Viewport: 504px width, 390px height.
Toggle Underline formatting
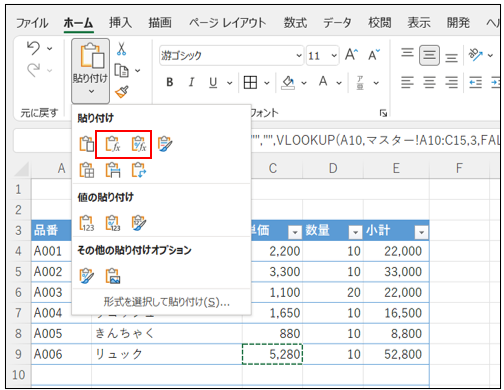tap(213, 82)
